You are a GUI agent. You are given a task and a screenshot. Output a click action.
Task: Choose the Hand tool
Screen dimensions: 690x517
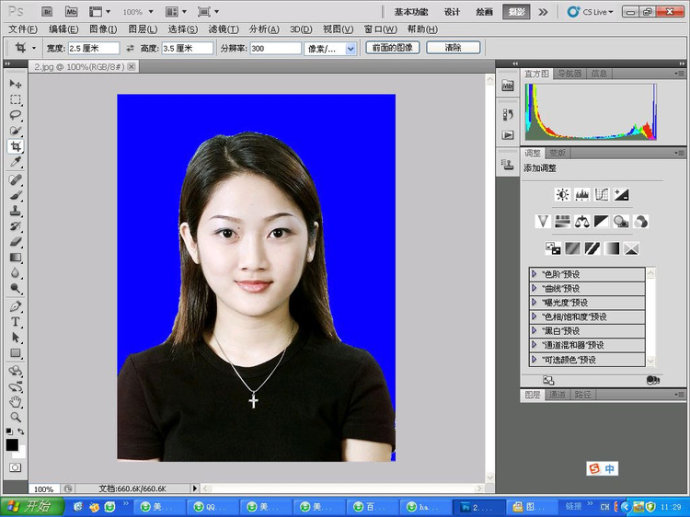[16, 402]
